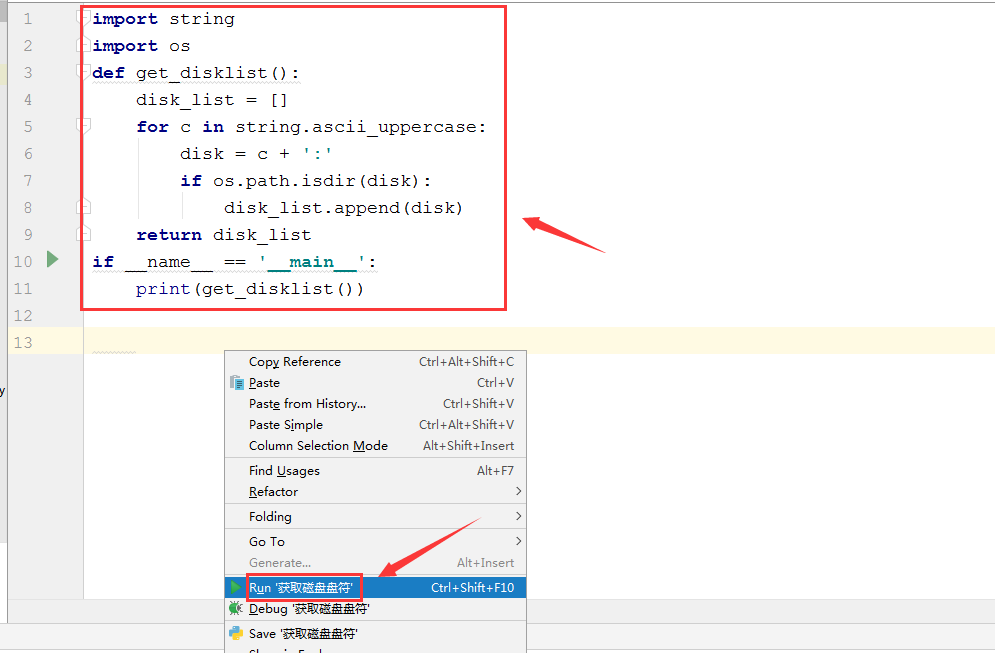Select Paste Simple option
This screenshot has width=995, height=653.
(375, 425)
